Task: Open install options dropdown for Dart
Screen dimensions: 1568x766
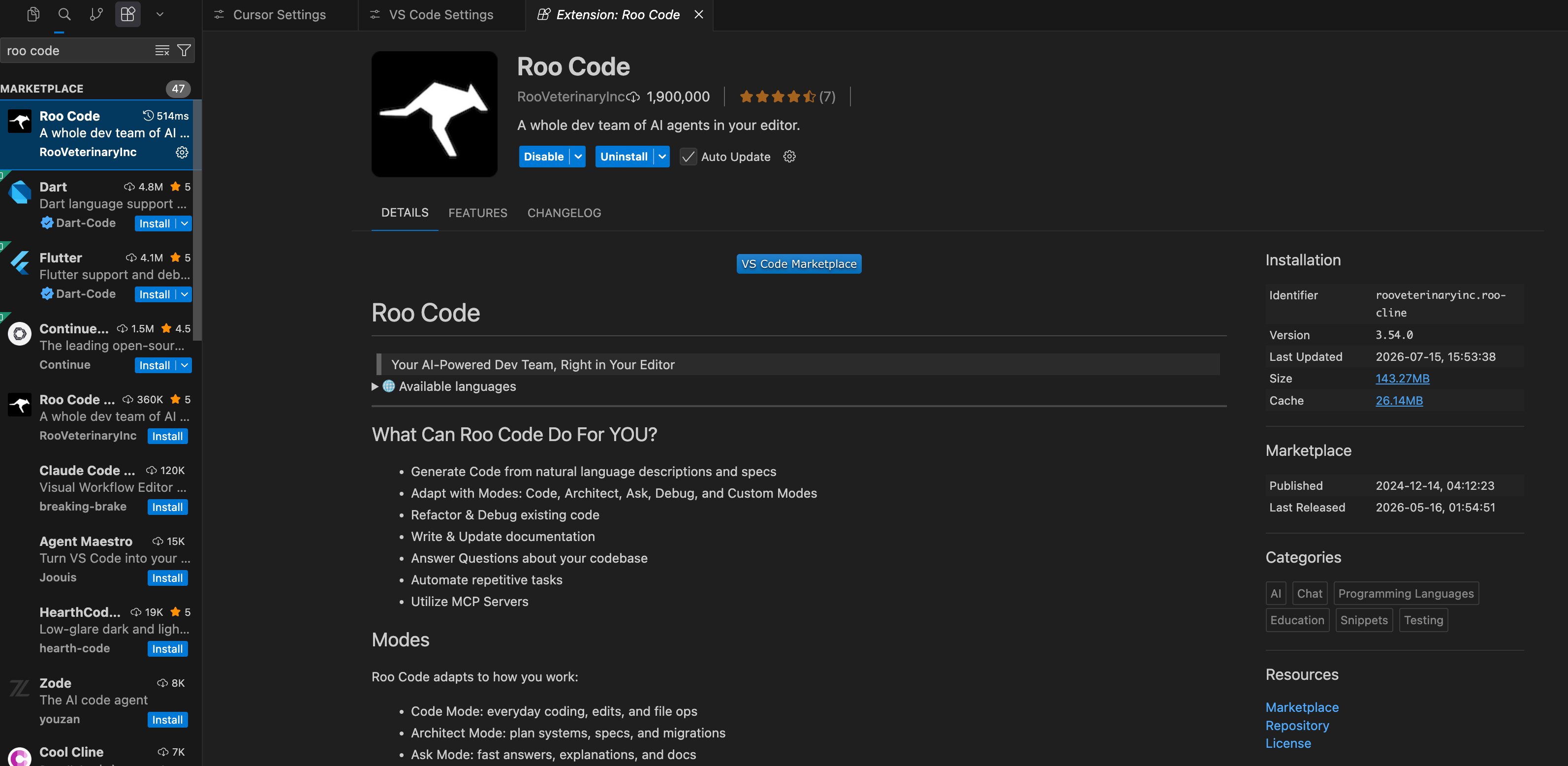Action: click(x=185, y=223)
